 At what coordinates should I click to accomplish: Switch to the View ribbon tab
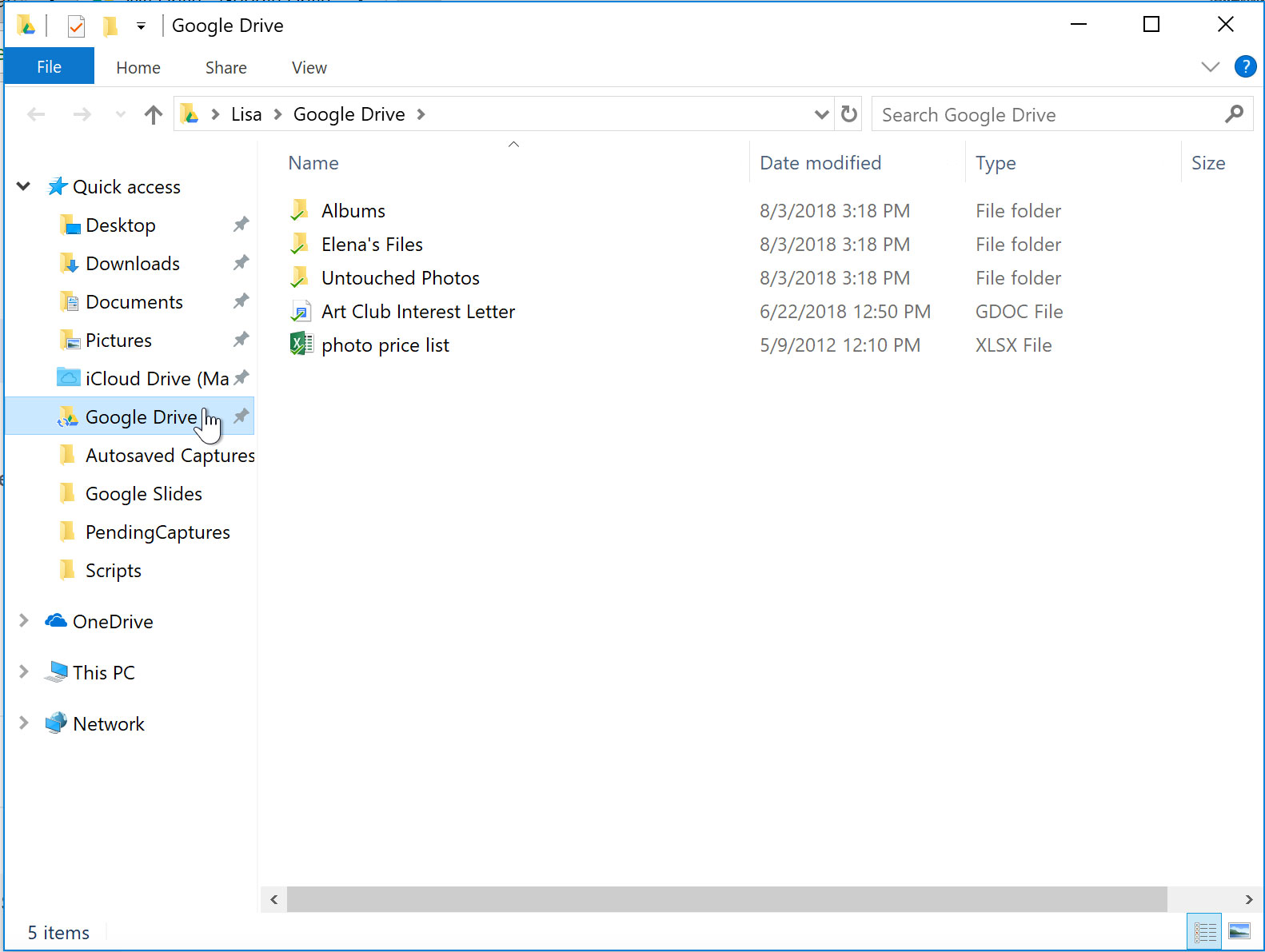[x=309, y=67]
